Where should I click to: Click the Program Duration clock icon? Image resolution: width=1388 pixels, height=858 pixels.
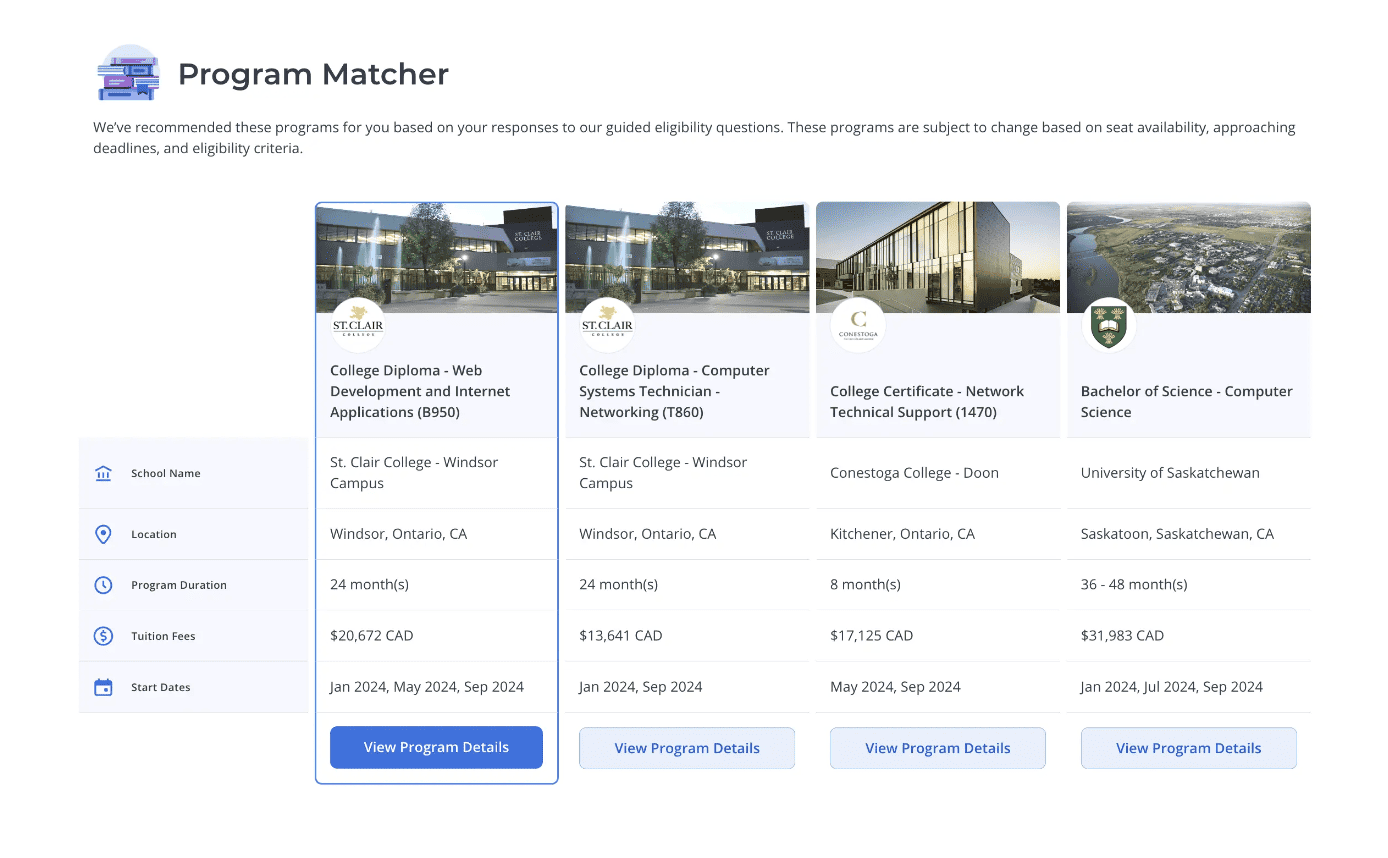point(103,585)
